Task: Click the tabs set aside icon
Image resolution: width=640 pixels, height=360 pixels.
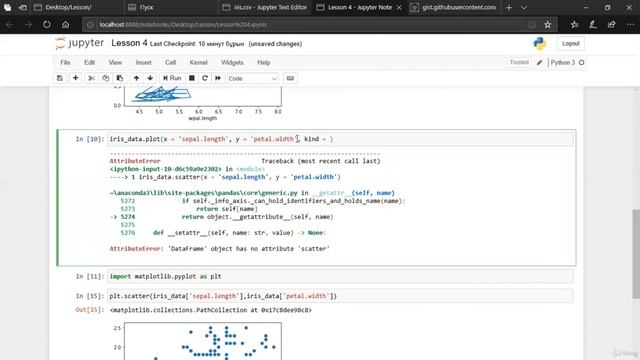Action: (x=8, y=7)
